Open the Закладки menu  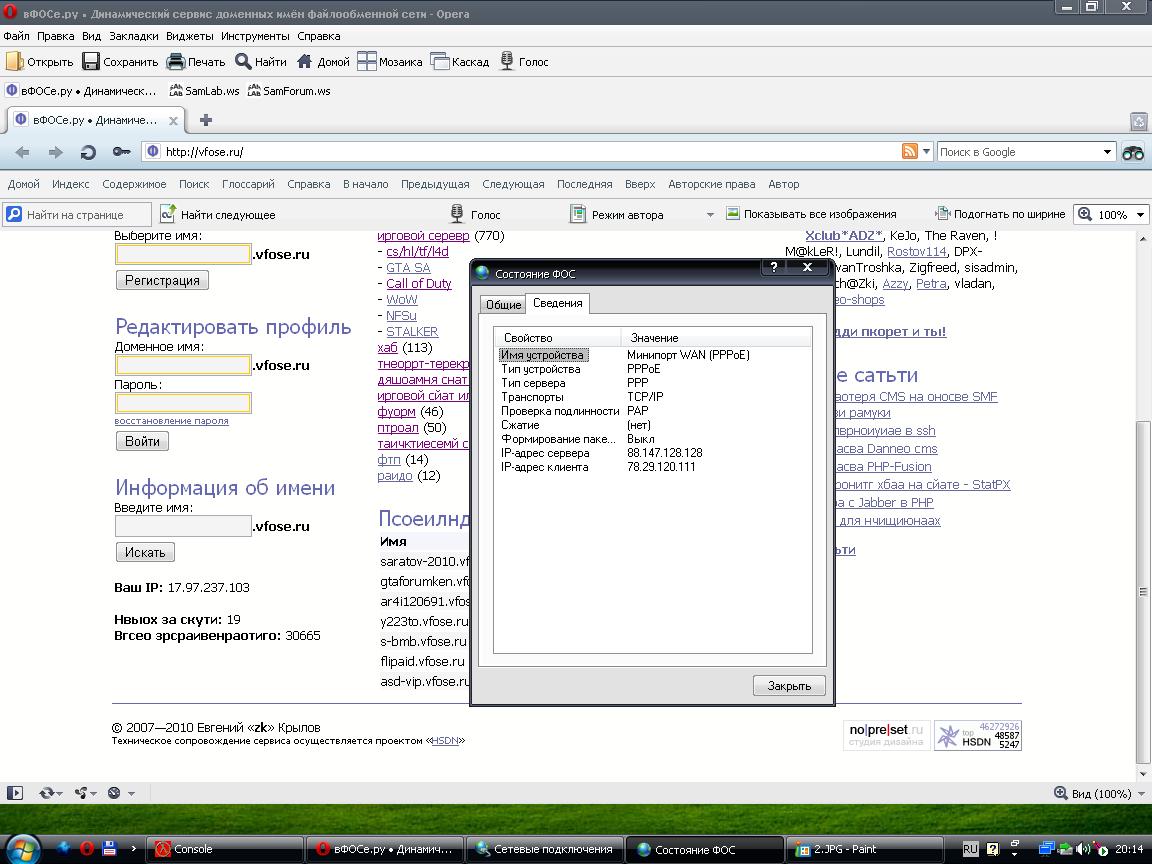coord(134,36)
